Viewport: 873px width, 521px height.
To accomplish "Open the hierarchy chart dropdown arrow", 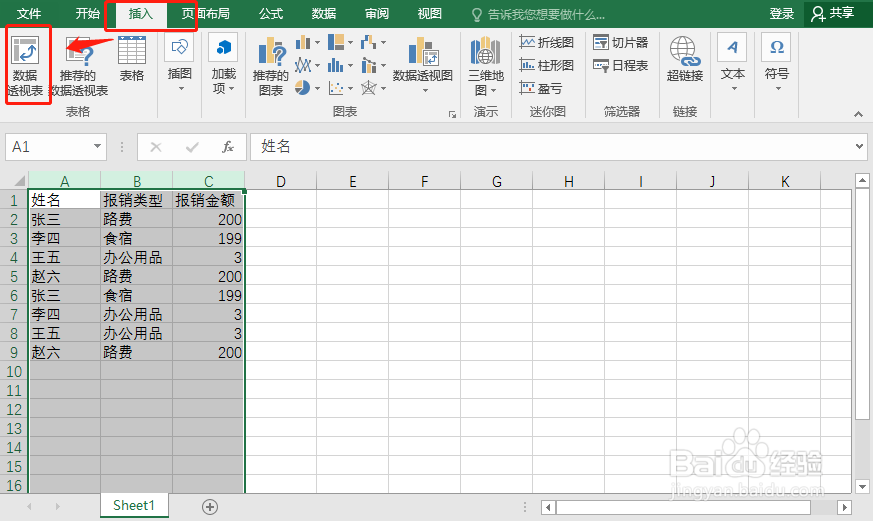I will (x=350, y=42).
